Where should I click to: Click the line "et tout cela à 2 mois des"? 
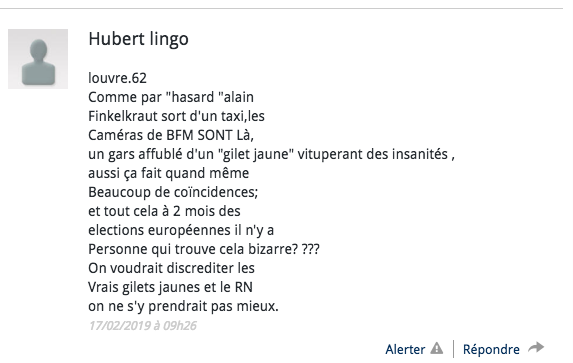[164, 211]
